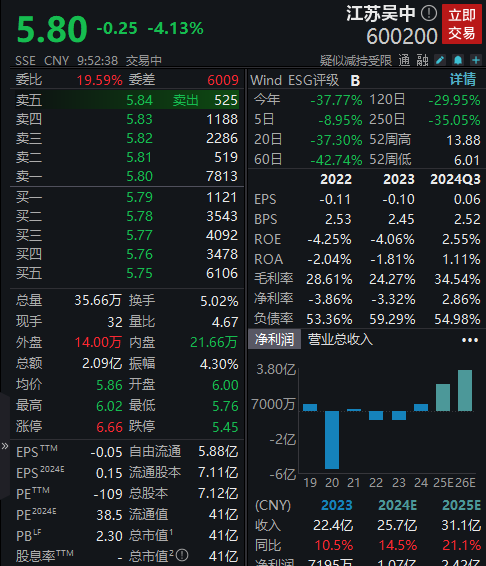Click the 总量 value 35.66万

pos(98,300)
